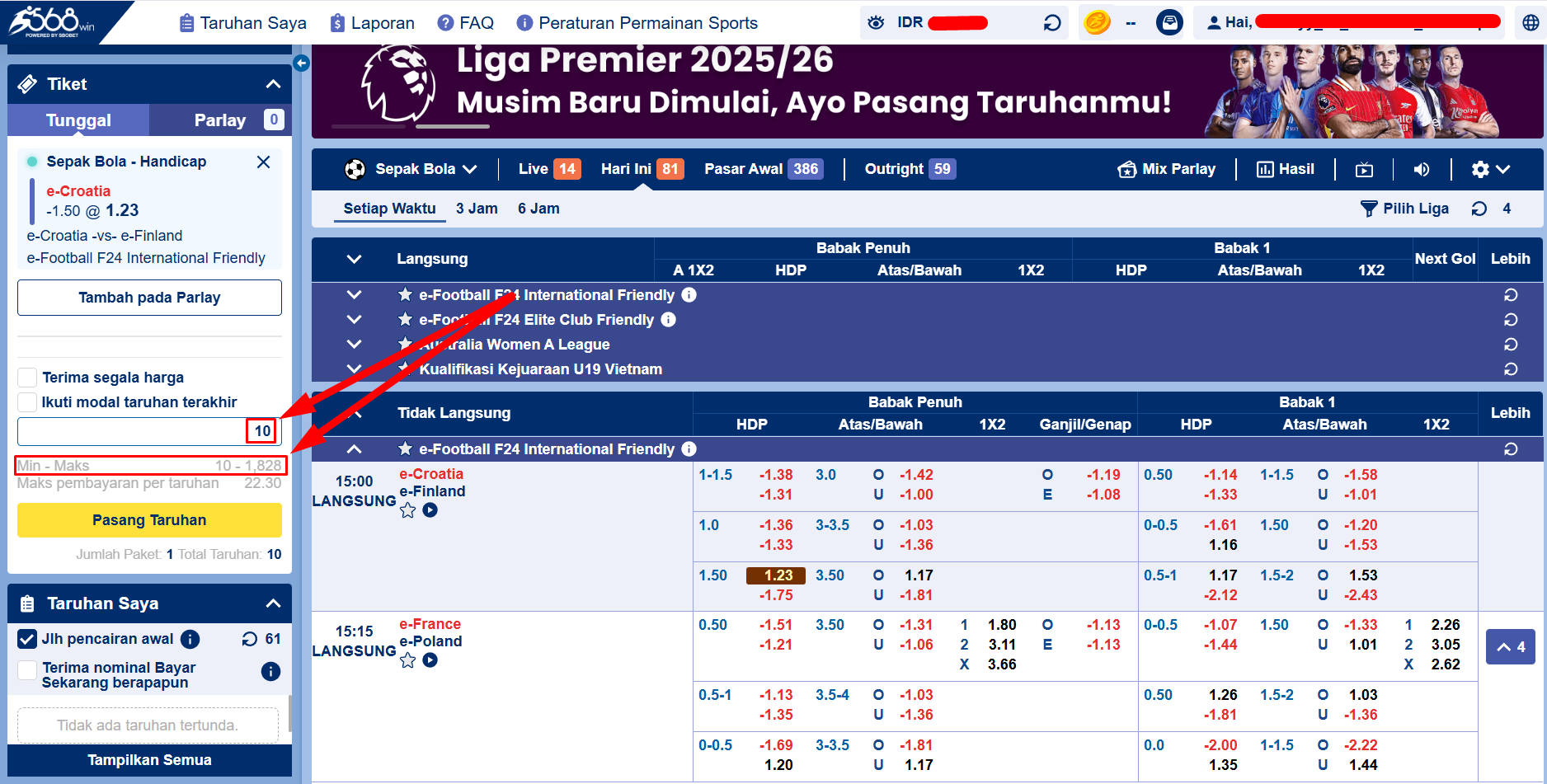
Task: Select the Pasar Awal tab
Action: coord(763,169)
